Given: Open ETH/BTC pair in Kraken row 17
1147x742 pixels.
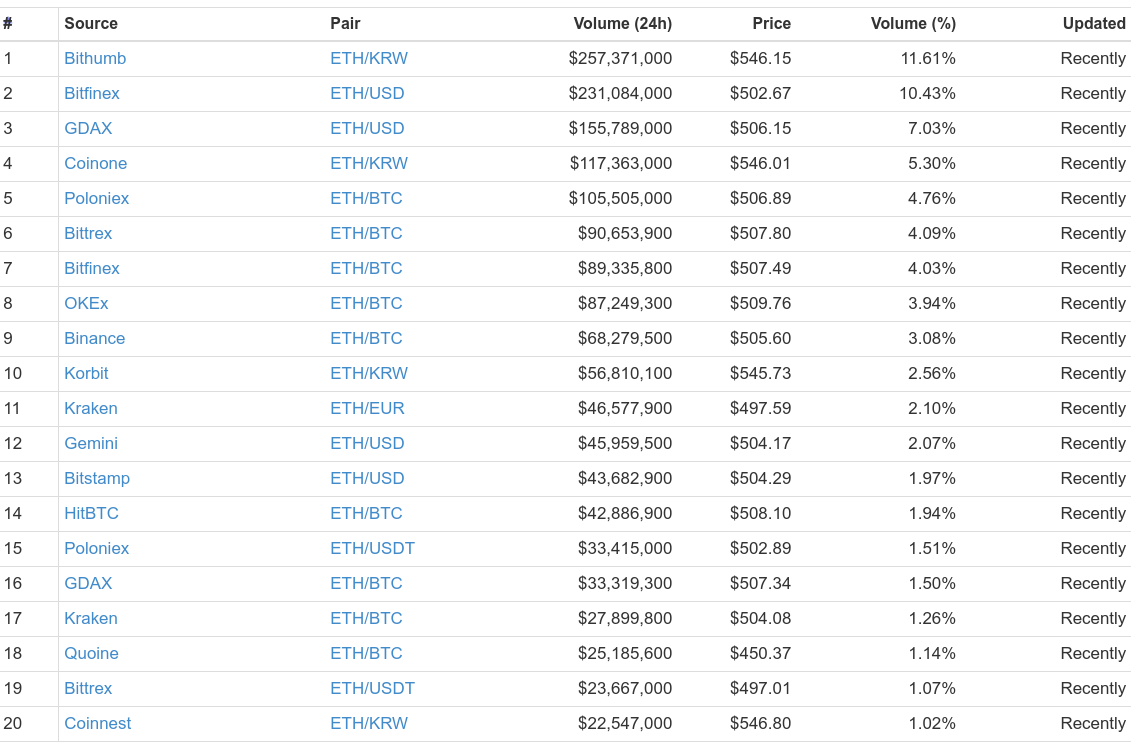Looking at the screenshot, I should click(x=366, y=618).
